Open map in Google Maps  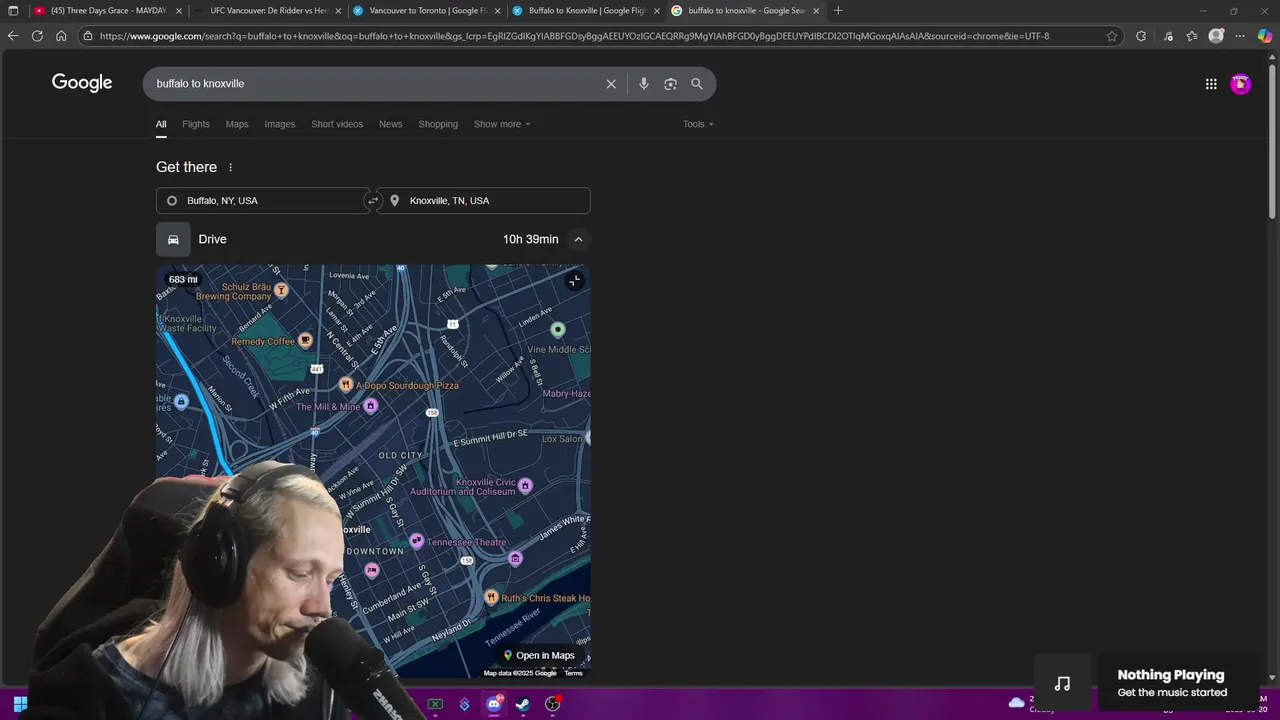(x=538, y=656)
